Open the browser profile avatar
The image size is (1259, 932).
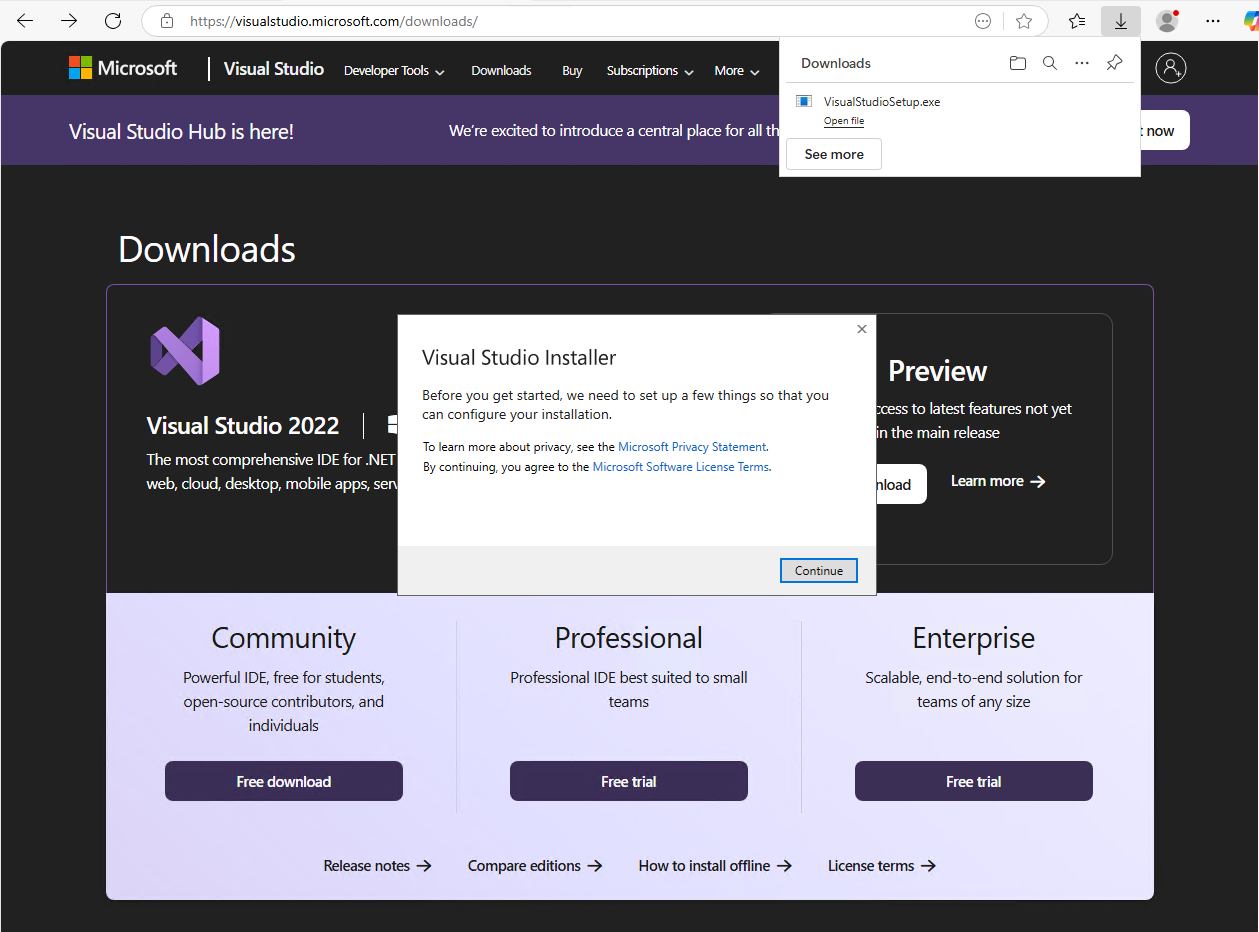[1166, 21]
